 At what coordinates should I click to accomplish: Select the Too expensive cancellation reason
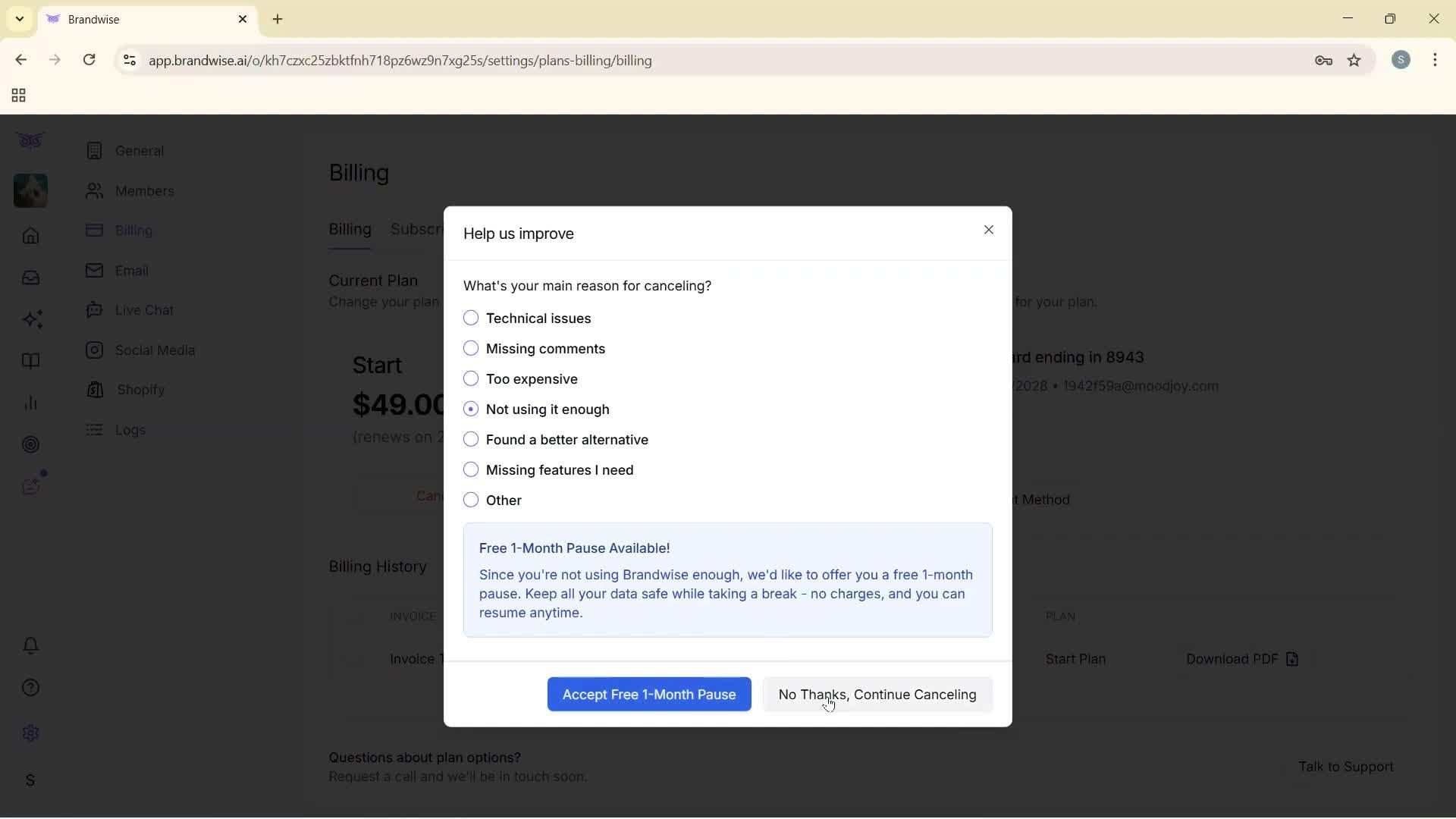pos(471,378)
